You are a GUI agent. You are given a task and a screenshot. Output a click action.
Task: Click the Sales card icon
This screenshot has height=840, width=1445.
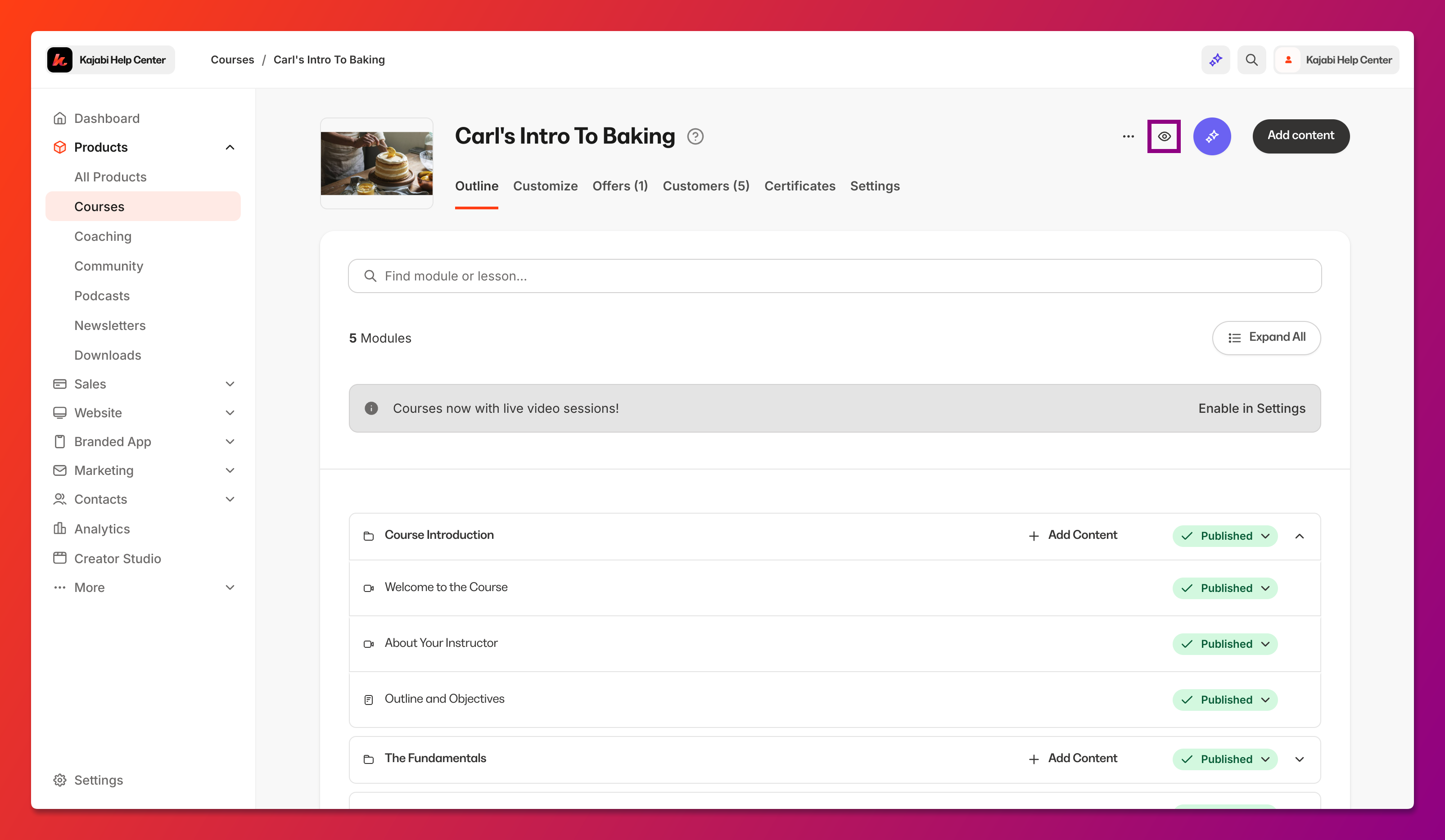(x=59, y=384)
